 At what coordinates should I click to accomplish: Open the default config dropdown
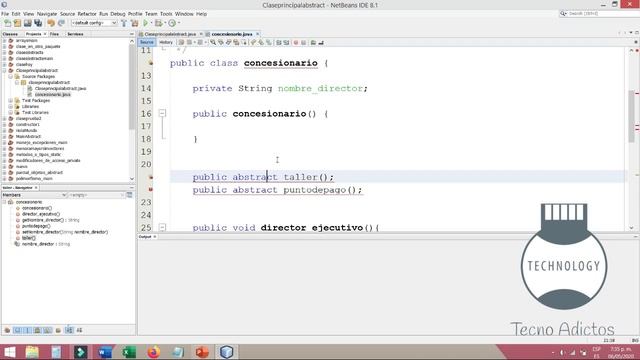(94, 23)
